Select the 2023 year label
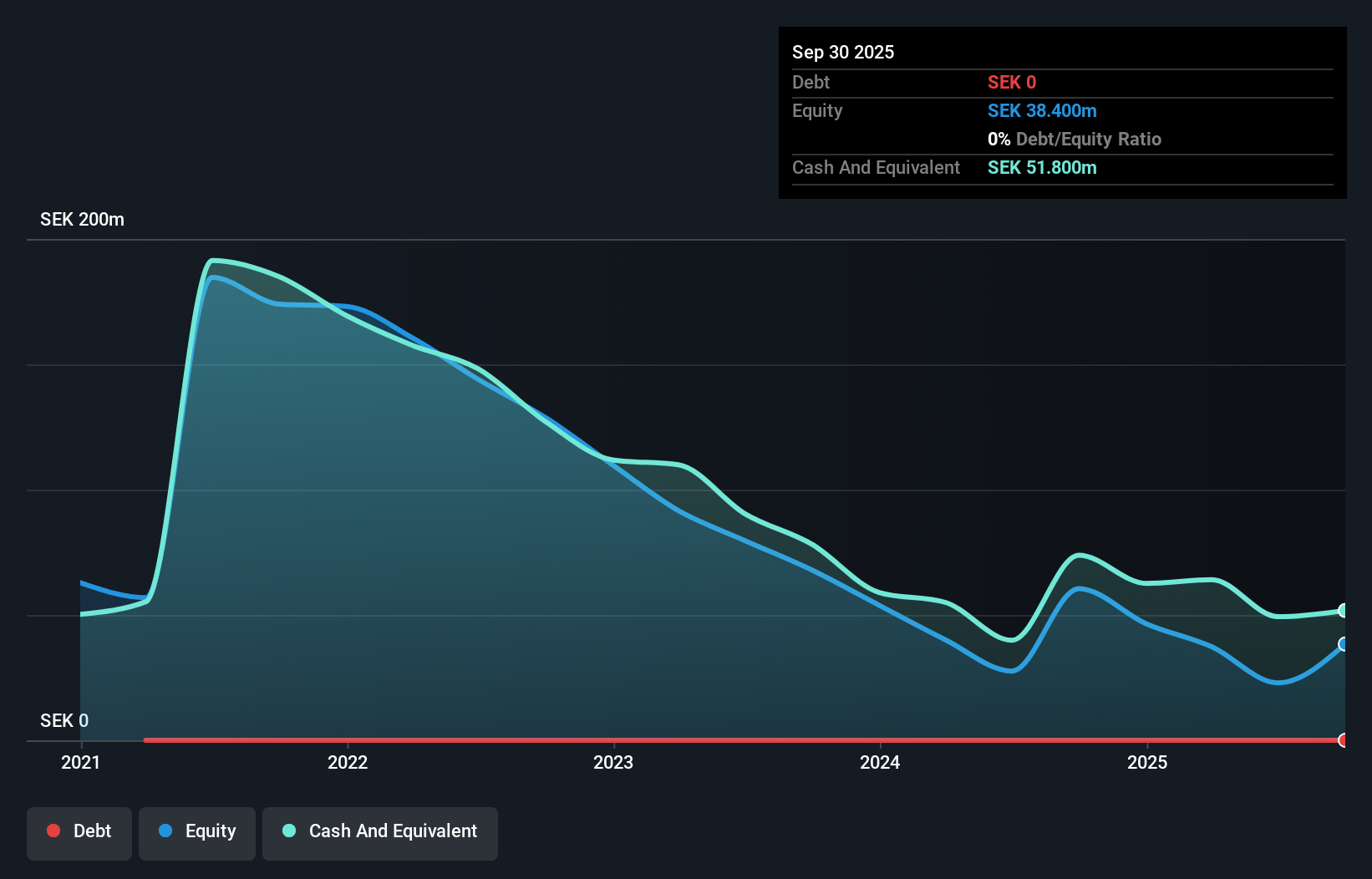 (x=614, y=762)
